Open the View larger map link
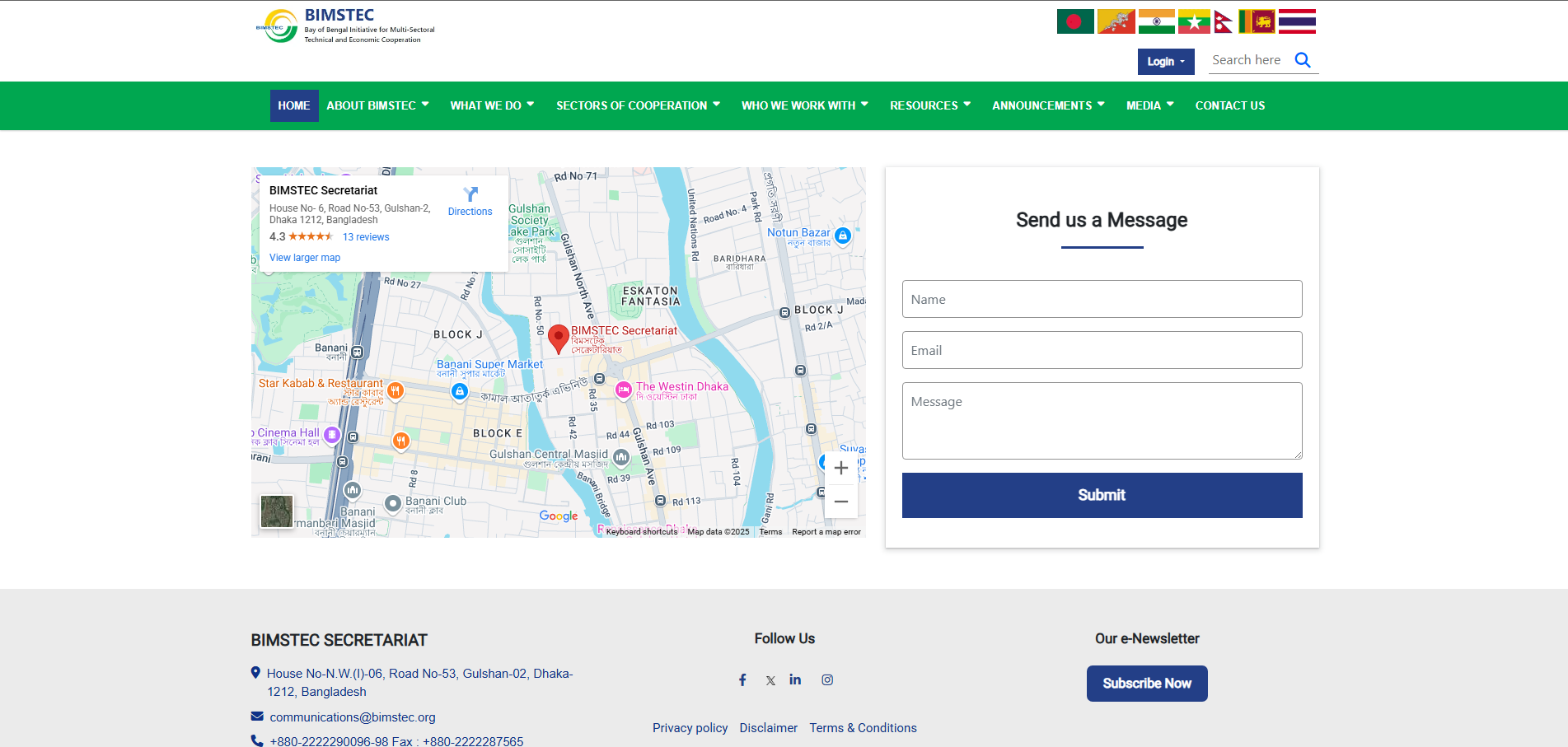Viewport: 1568px width, 747px height. coord(305,258)
